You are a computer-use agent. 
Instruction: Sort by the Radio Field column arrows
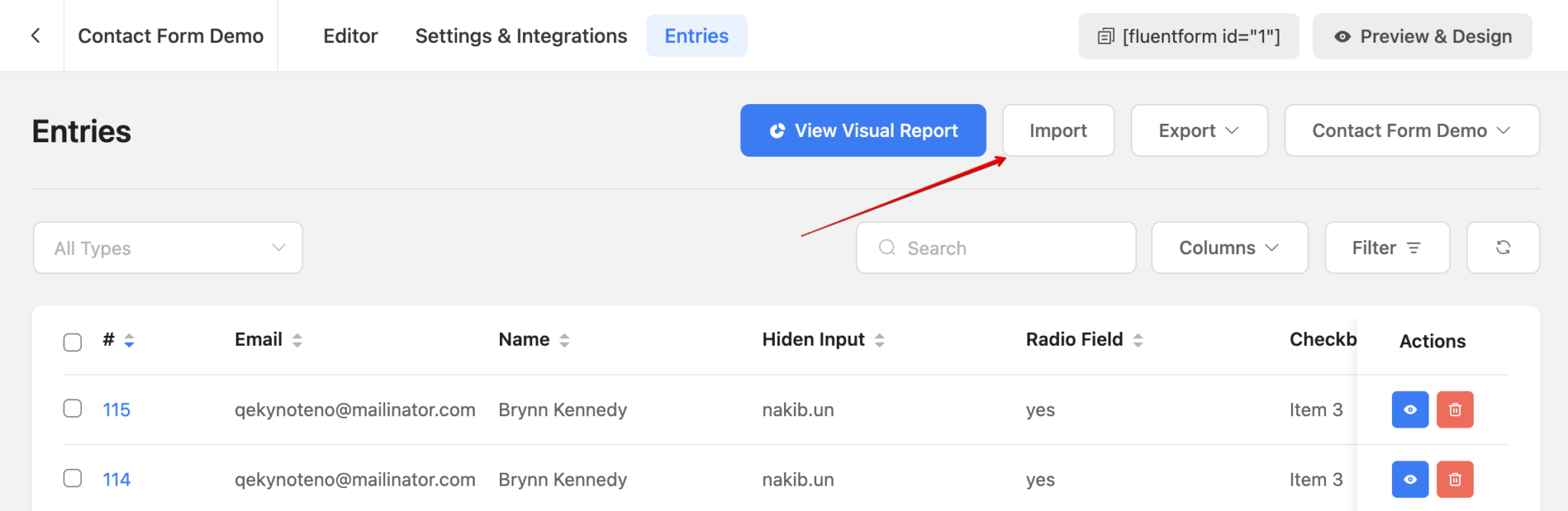(x=1138, y=340)
